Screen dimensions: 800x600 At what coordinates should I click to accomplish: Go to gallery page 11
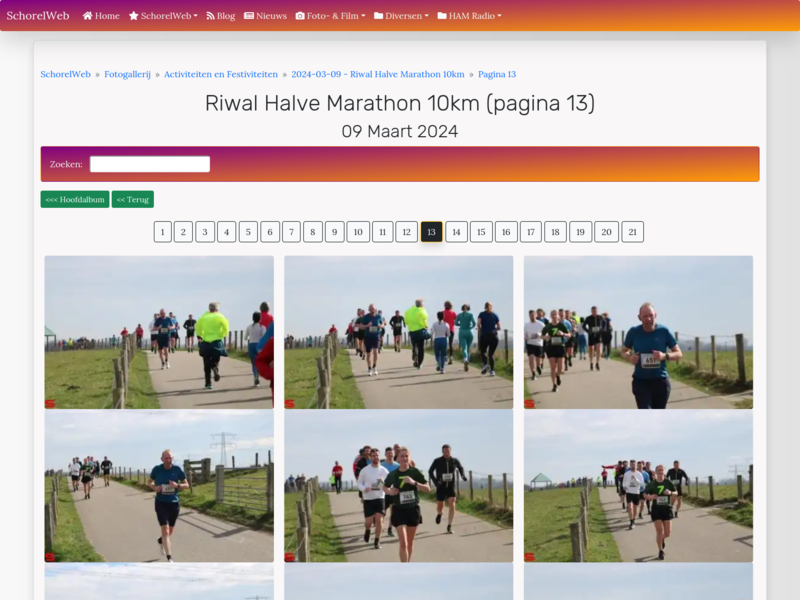click(x=383, y=232)
